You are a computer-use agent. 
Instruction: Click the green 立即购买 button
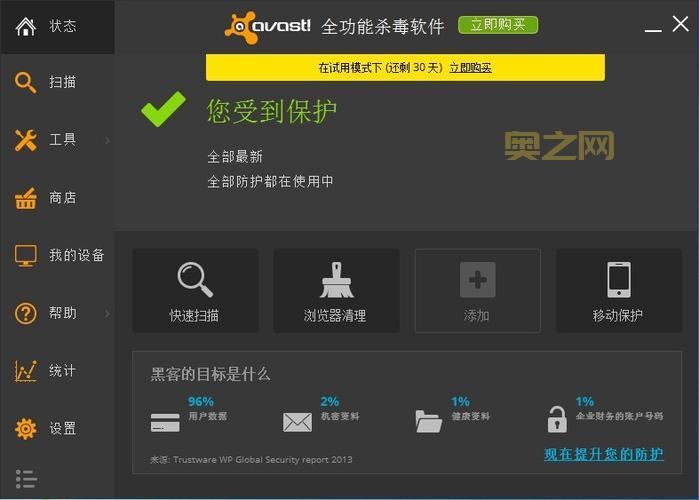point(498,25)
